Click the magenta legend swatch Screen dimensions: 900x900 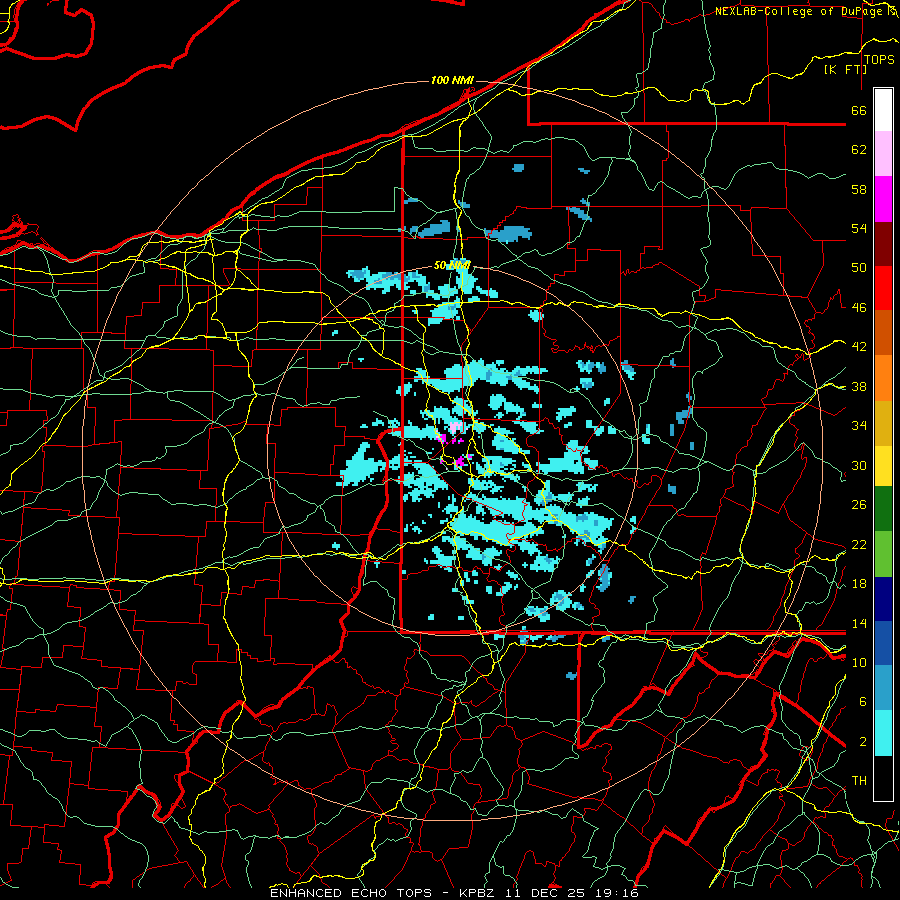pyautogui.click(x=883, y=199)
